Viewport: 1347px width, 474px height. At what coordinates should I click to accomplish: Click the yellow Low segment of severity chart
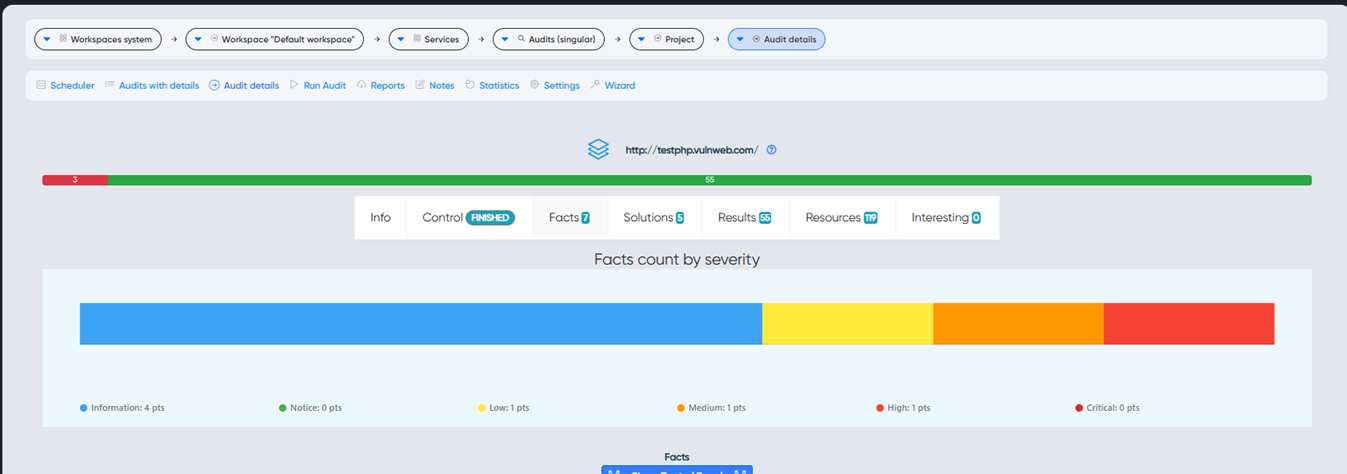pos(848,324)
